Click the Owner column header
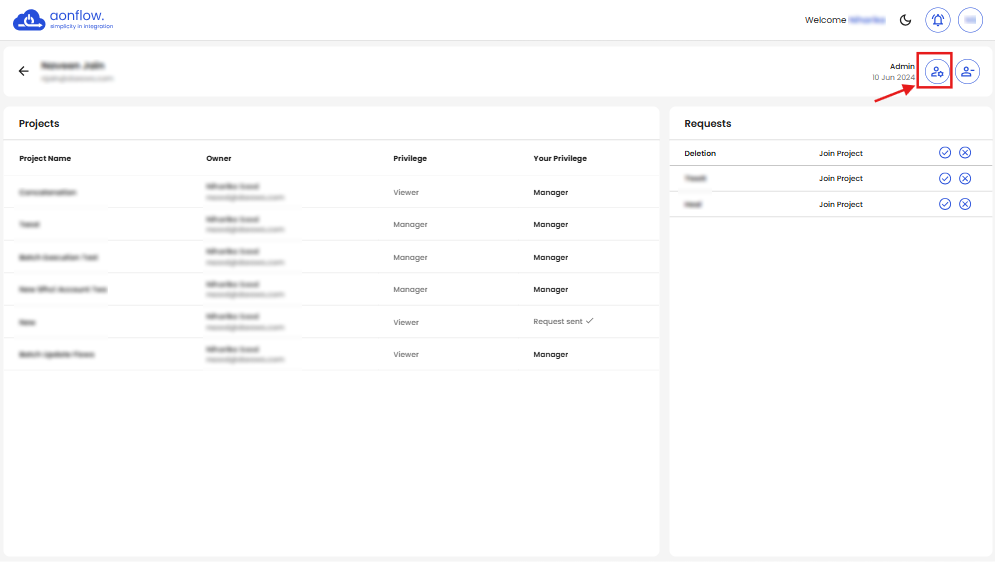995x562 pixels. tap(219, 158)
